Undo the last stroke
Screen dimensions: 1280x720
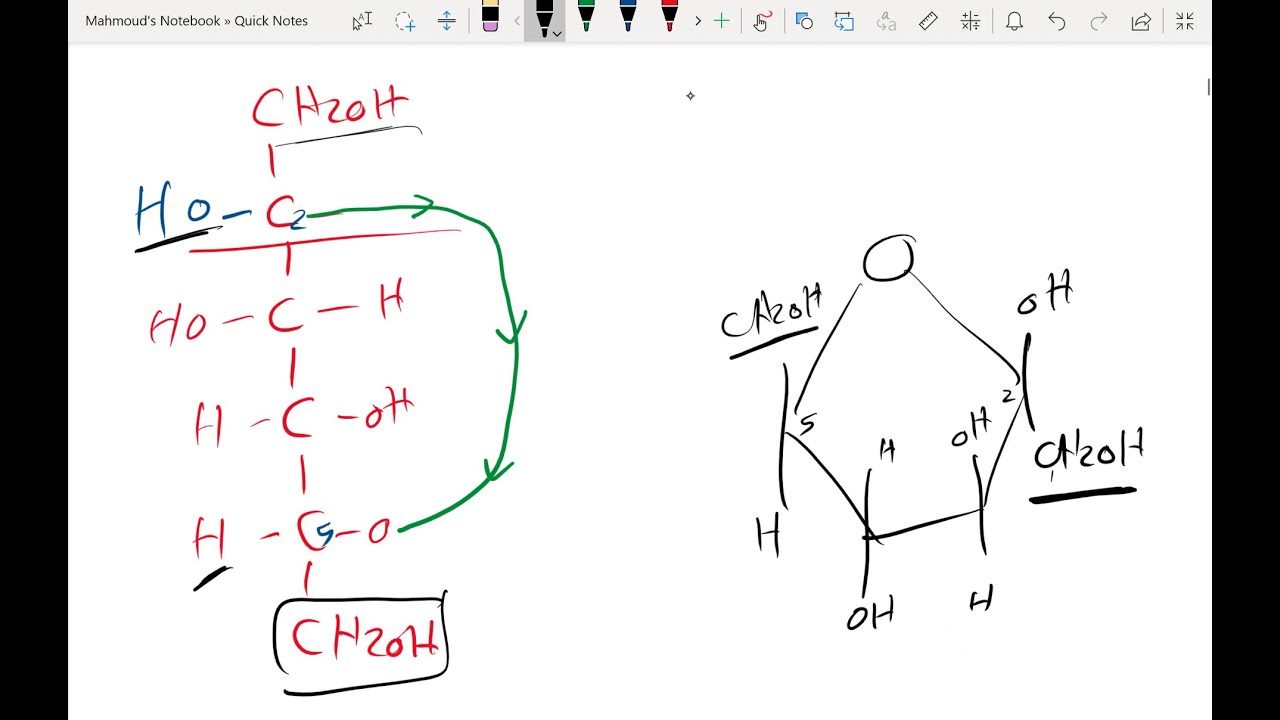click(x=1057, y=20)
